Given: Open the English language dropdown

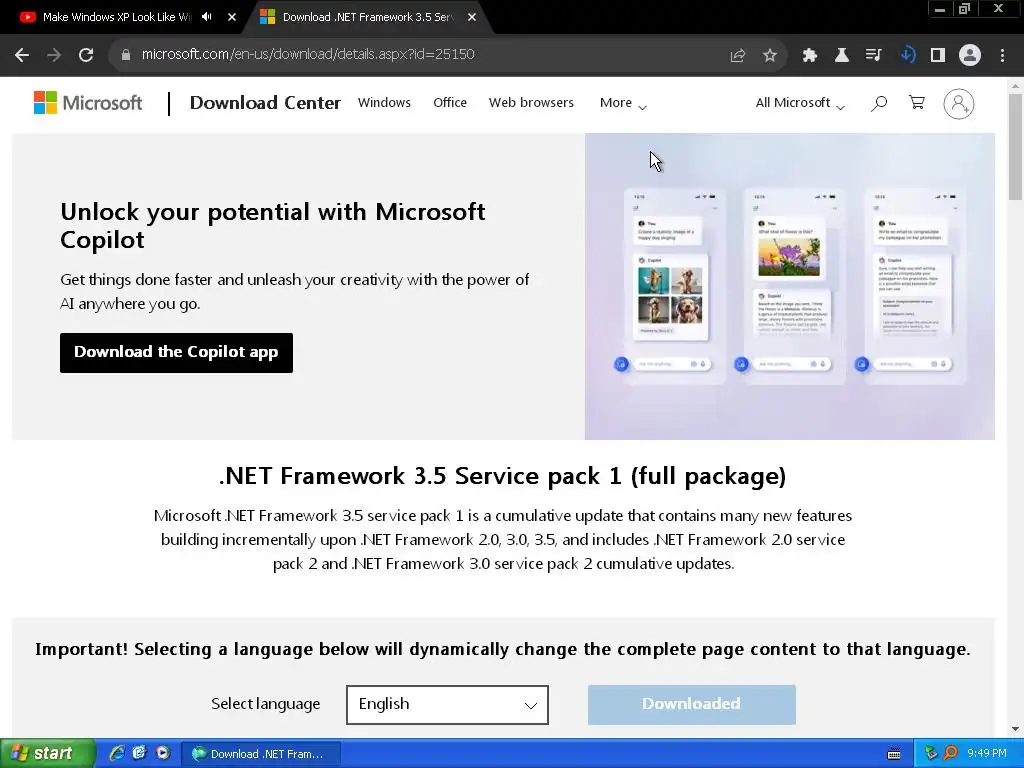Looking at the screenshot, I should [x=447, y=705].
